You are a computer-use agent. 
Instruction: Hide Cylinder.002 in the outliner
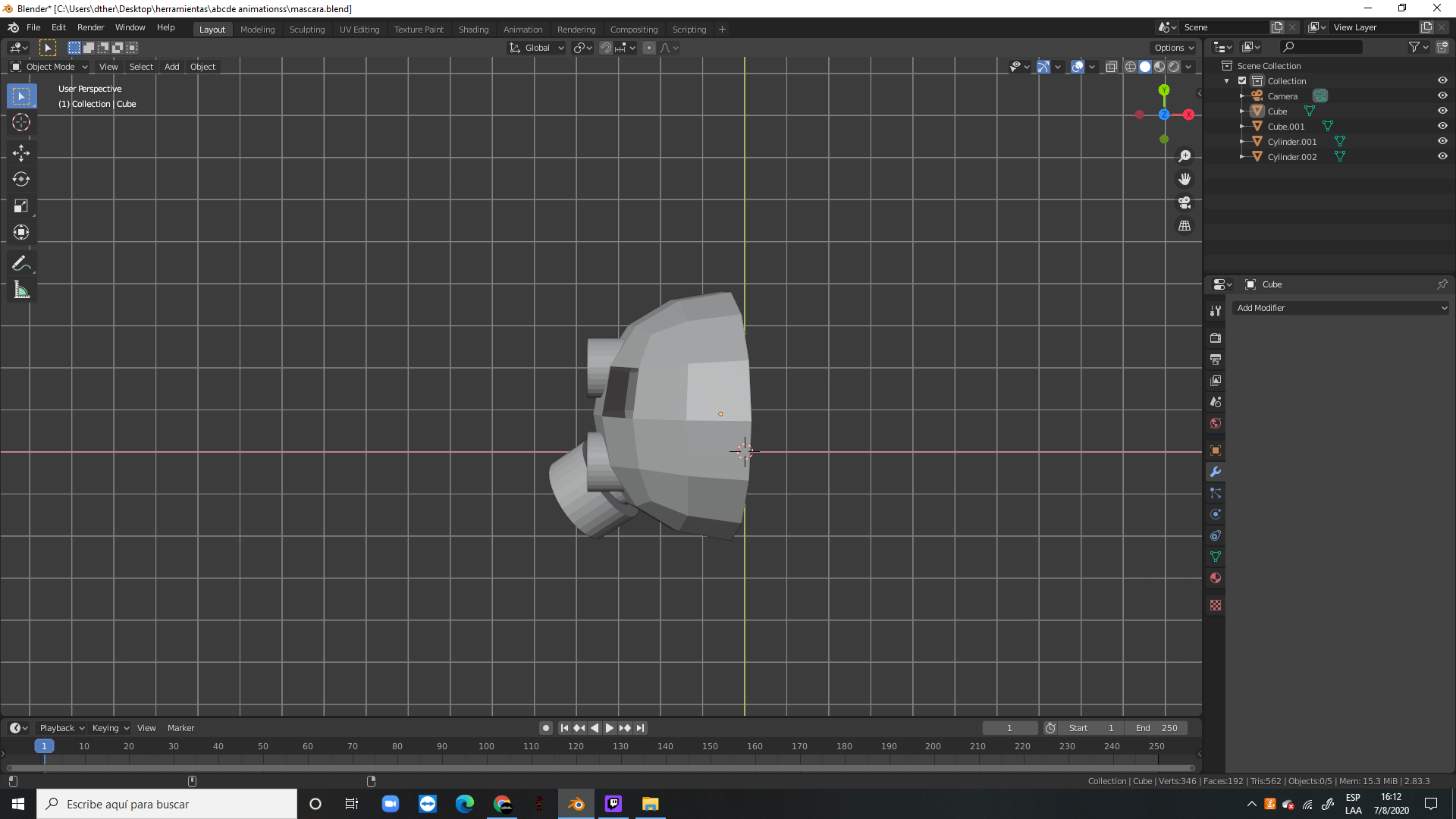pos(1442,156)
